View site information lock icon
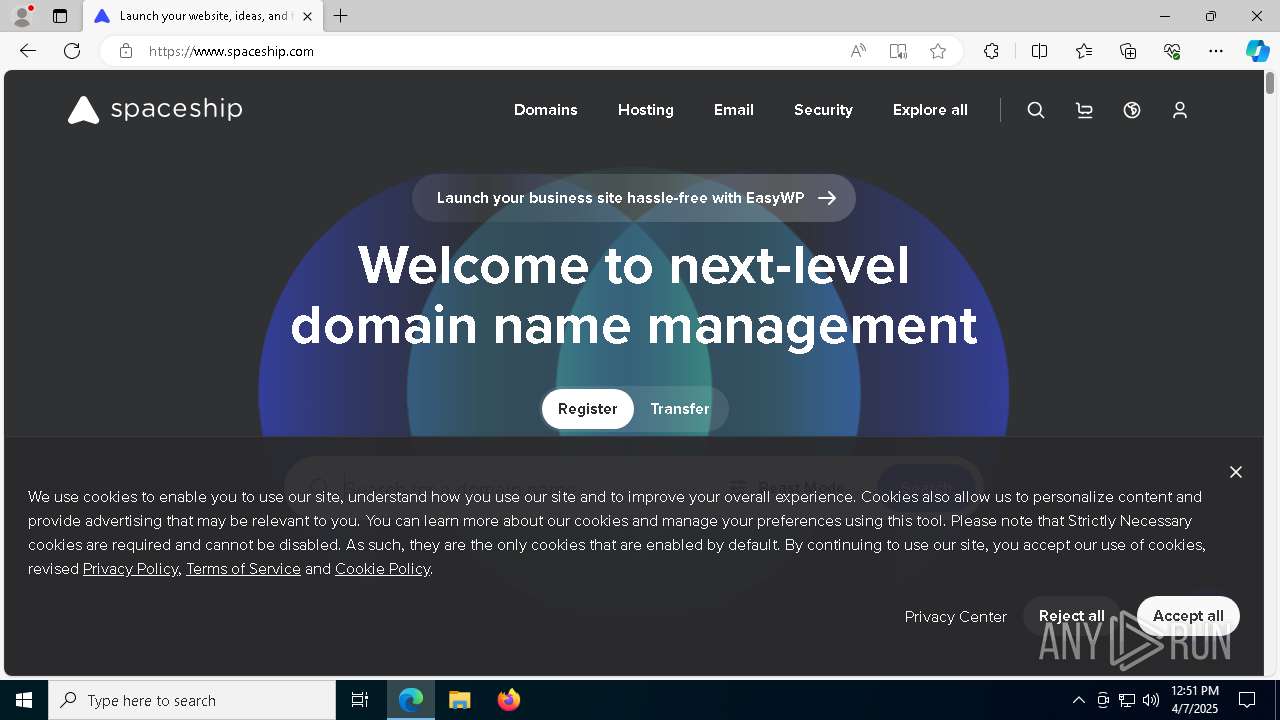1280x720 pixels. pos(125,51)
